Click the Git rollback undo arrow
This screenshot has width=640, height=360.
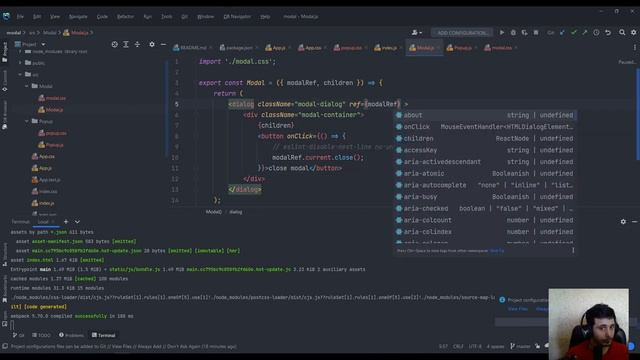pyautogui.click(x=608, y=32)
